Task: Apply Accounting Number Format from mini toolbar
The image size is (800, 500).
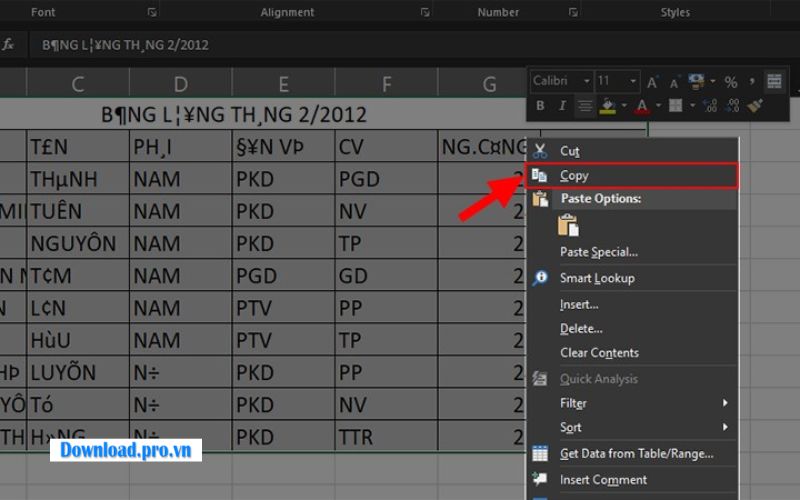Action: 696,81
